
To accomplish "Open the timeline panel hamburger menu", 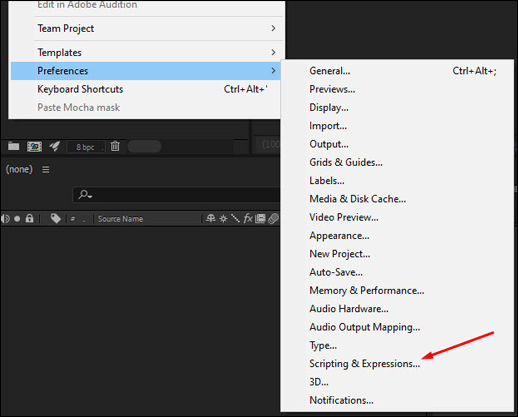I will tap(46, 170).
